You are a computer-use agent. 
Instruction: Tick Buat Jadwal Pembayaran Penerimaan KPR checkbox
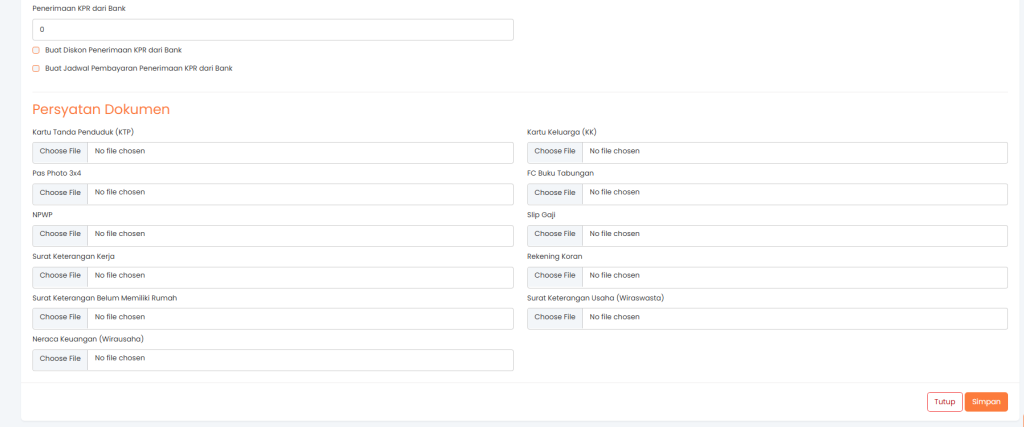pyautogui.click(x=36, y=69)
